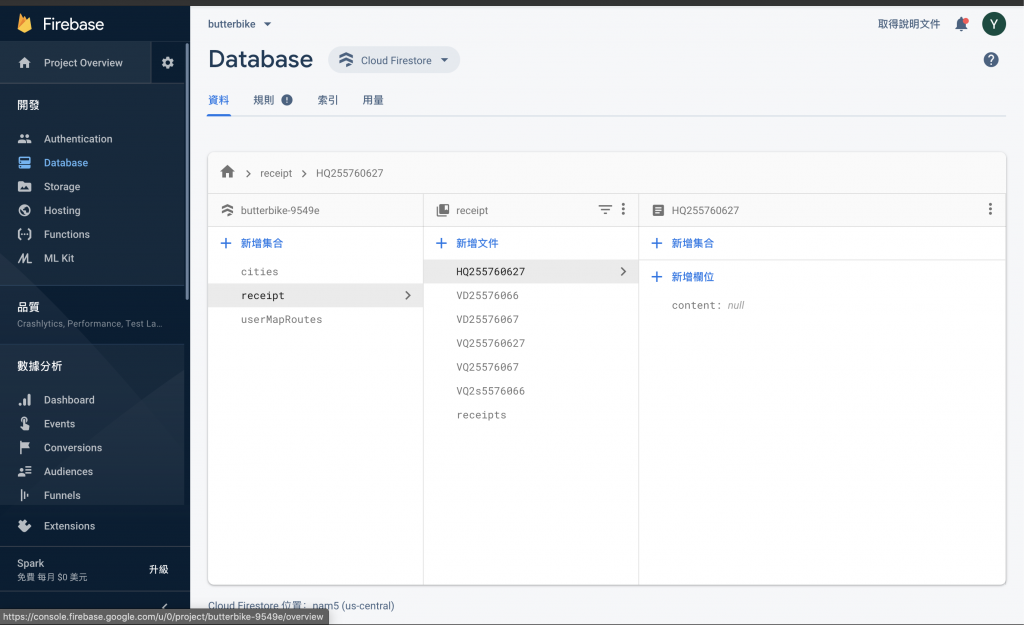This screenshot has height=625, width=1024.
Task: Click 取得說明文件 link
Action: (908, 24)
